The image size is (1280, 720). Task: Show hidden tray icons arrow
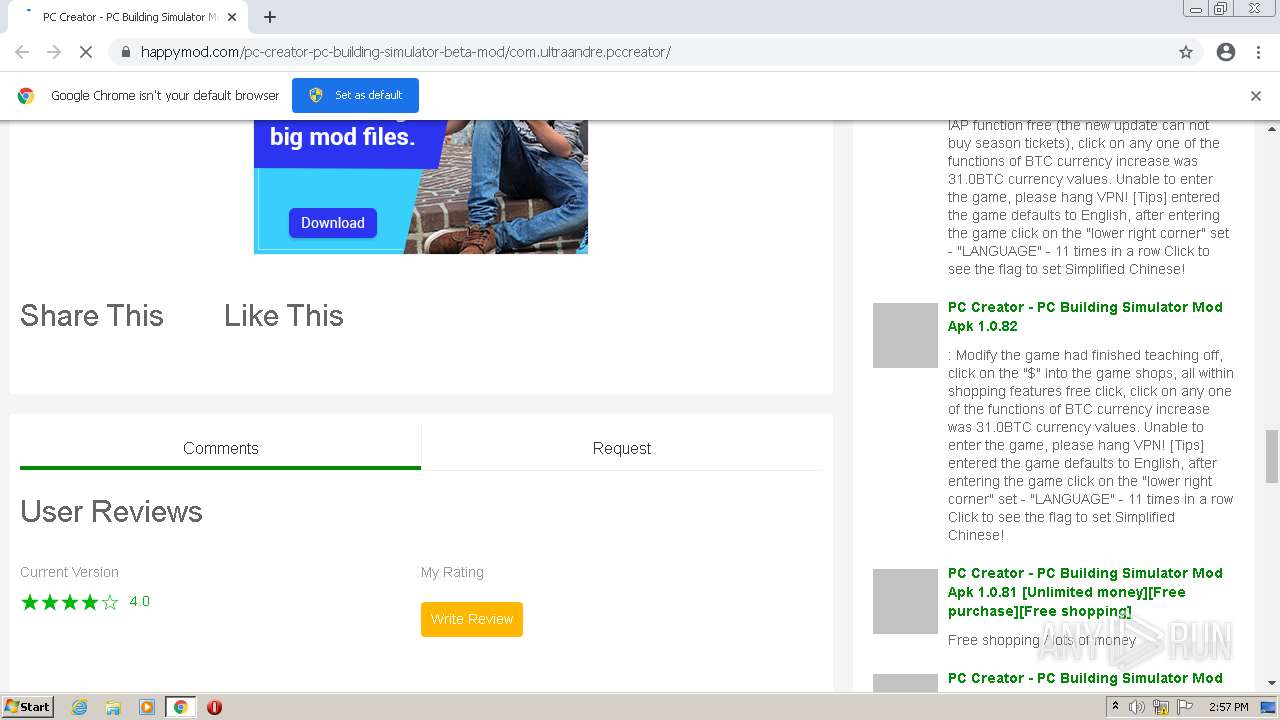point(1114,707)
